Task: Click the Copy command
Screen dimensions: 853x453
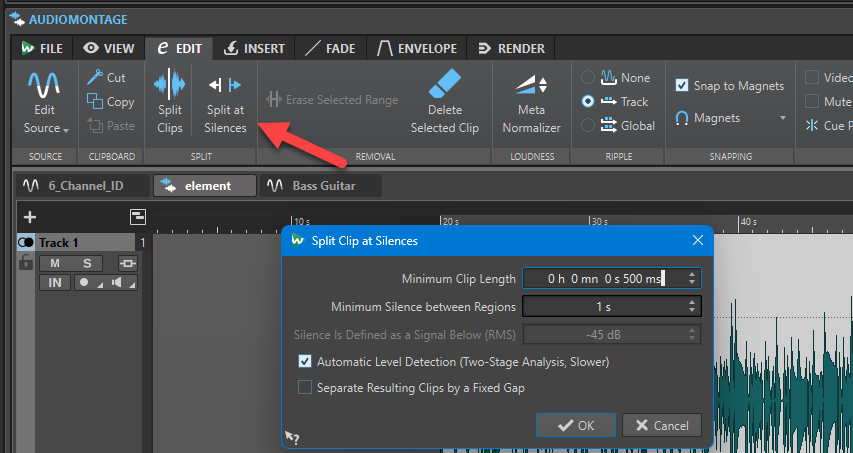Action: [x=110, y=102]
